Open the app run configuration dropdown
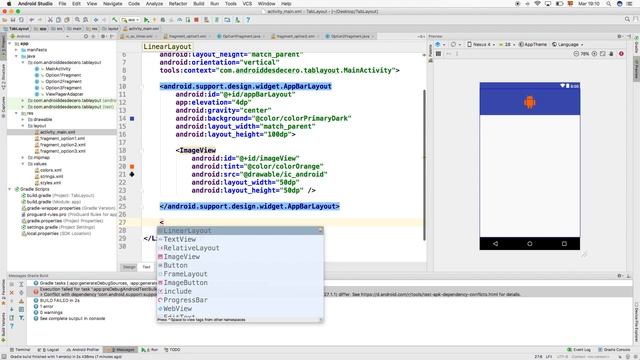 131,20
